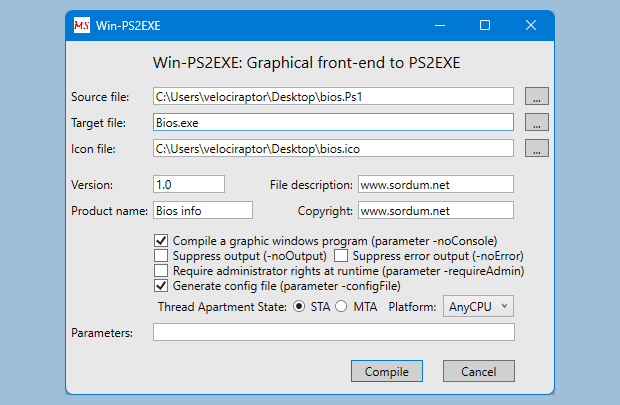Click the heading 'Win-PS2EXE: Graphical front-end to PS2EXE'

pos(307,63)
